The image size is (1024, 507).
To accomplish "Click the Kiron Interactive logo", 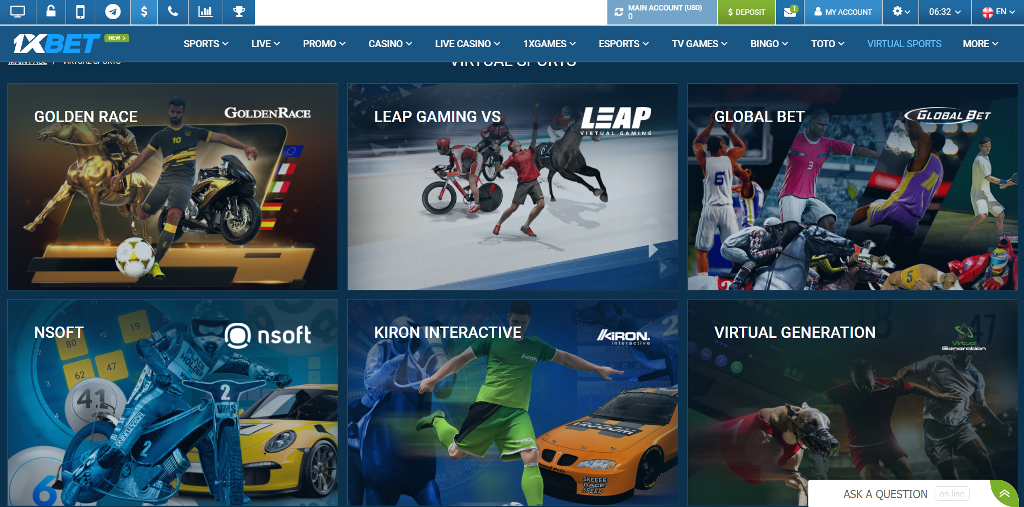I will [624, 336].
